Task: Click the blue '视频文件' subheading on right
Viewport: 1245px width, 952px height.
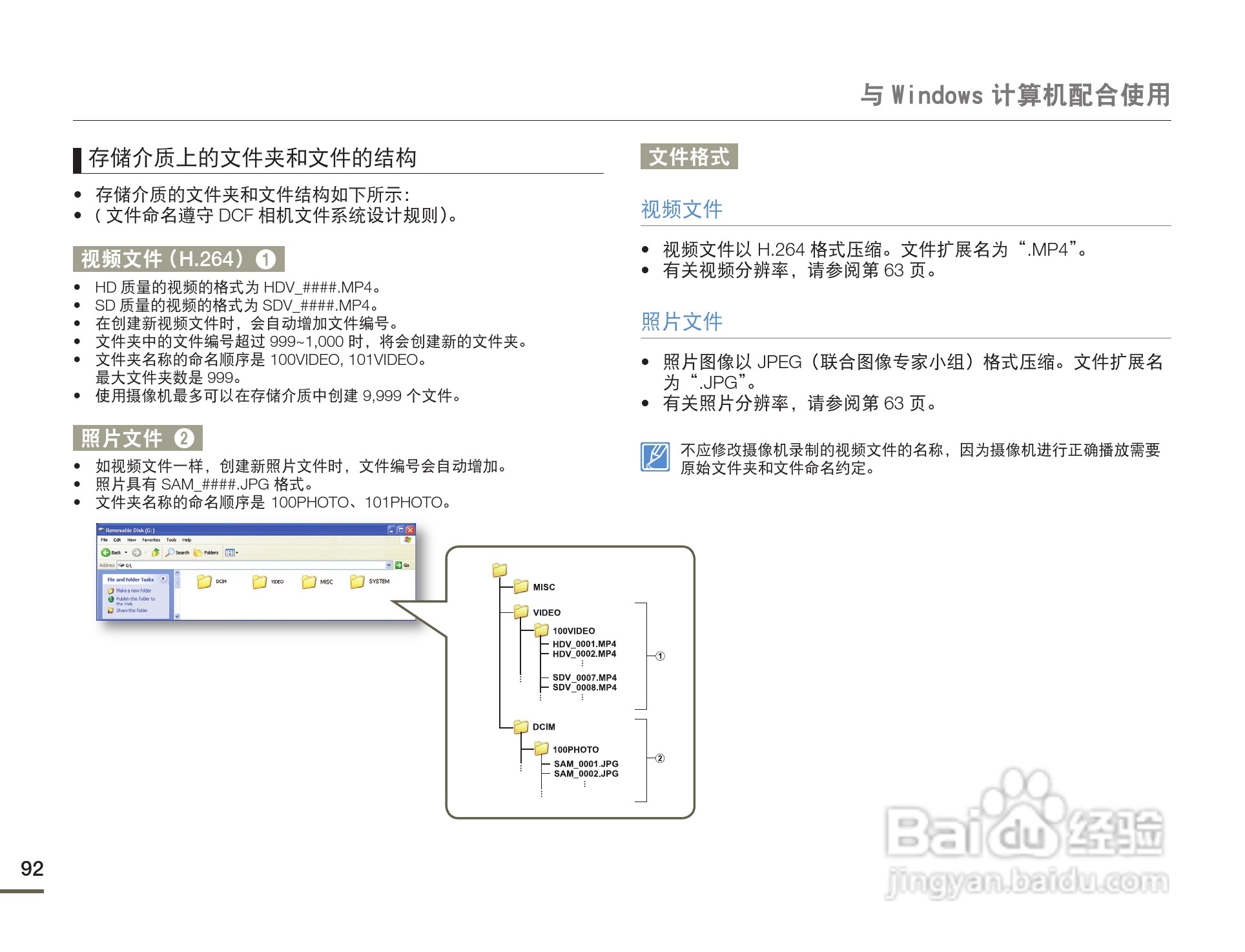Action: coord(682,209)
